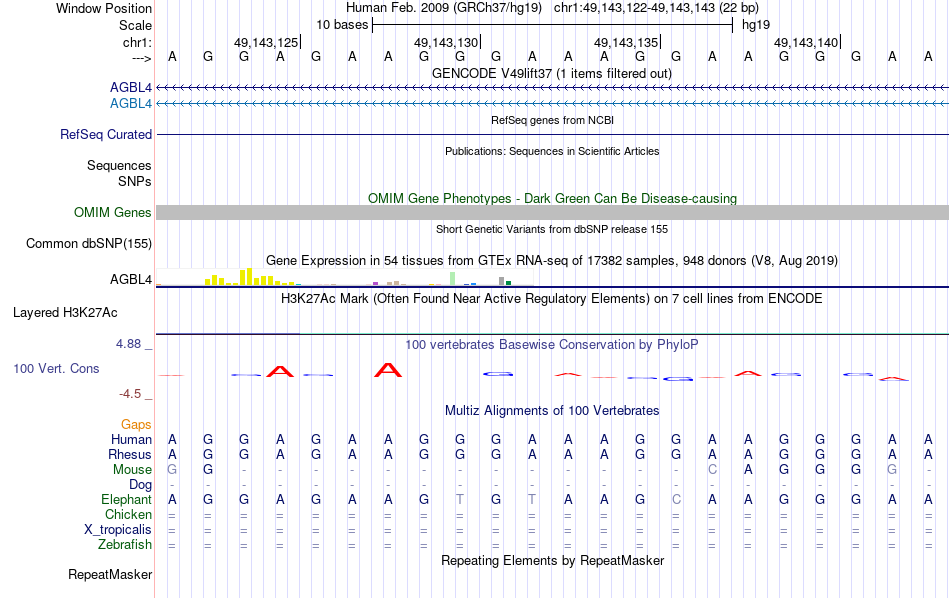This screenshot has width=950, height=598.
Task: Open the "RefSeq genes from NCBI" track title
Action: (x=552, y=120)
